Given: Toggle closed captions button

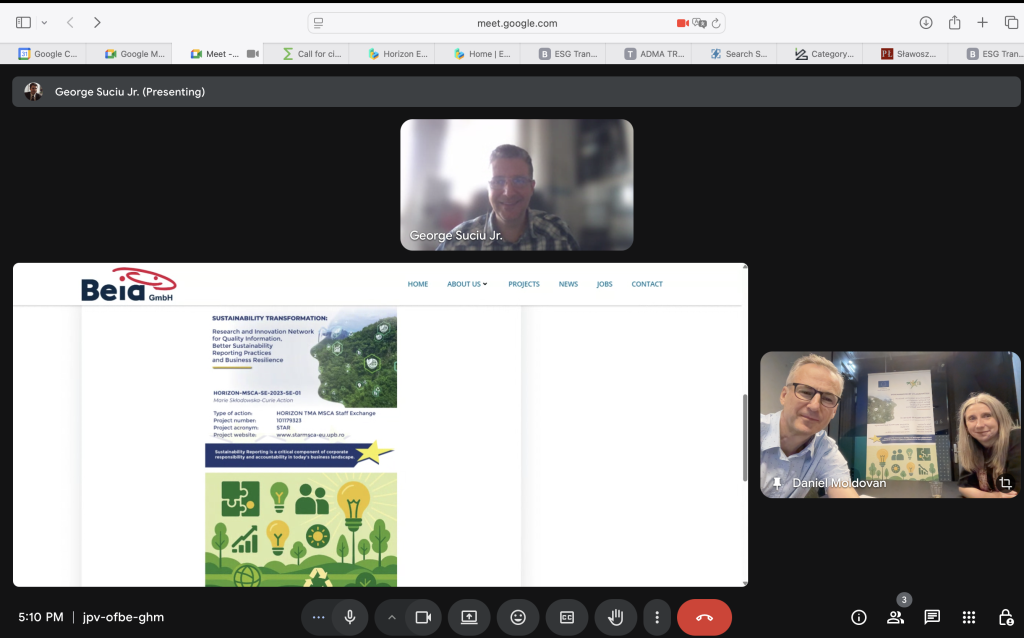Looking at the screenshot, I should [567, 617].
